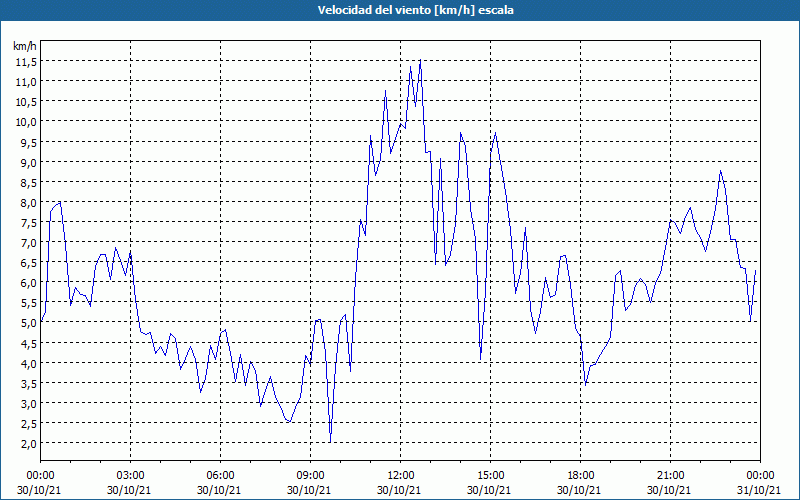
Task: Select the 31/10/21 date label
Action: pyautogui.click(x=759, y=490)
